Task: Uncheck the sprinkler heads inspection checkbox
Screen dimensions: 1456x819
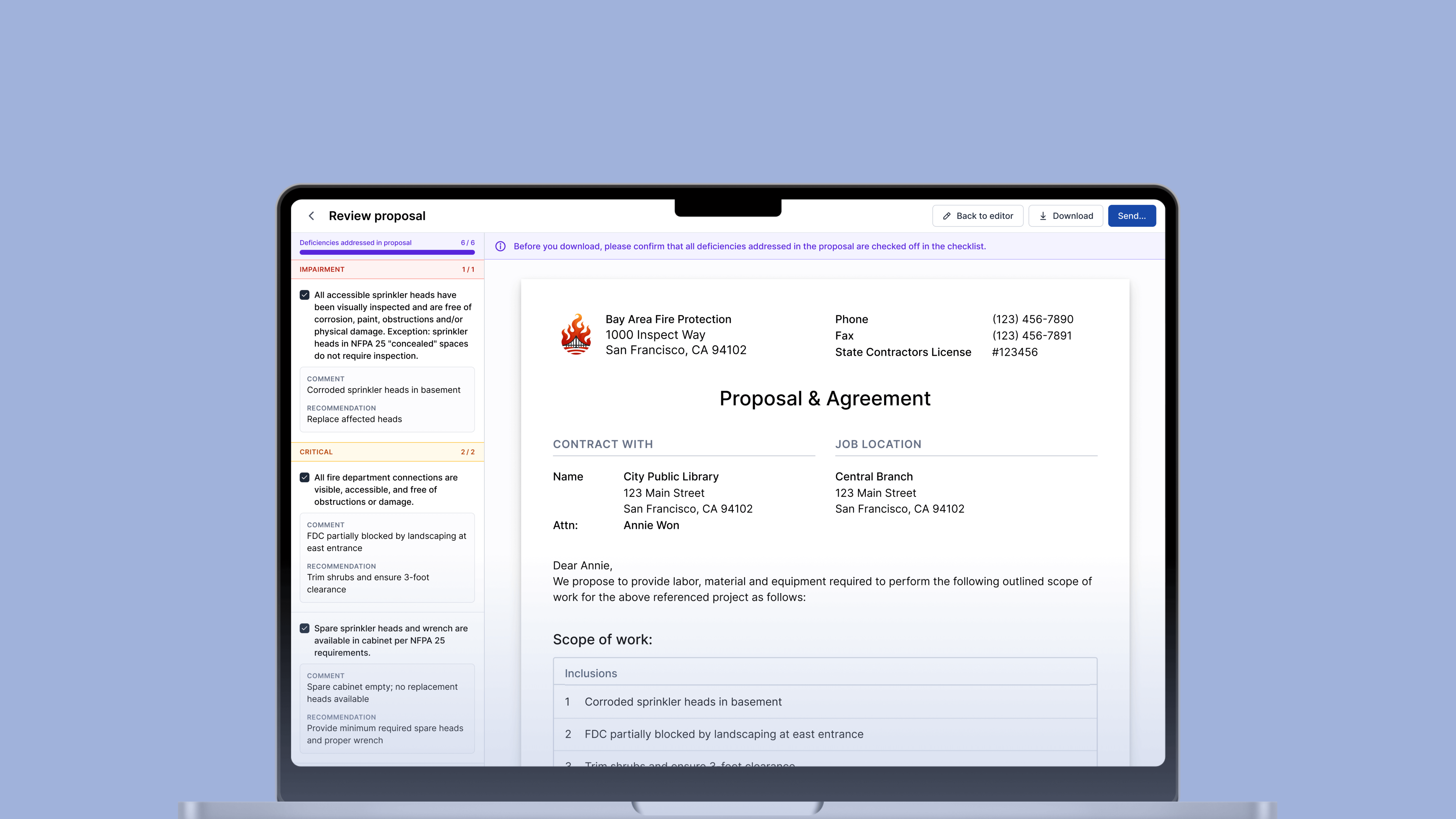Action: [305, 295]
